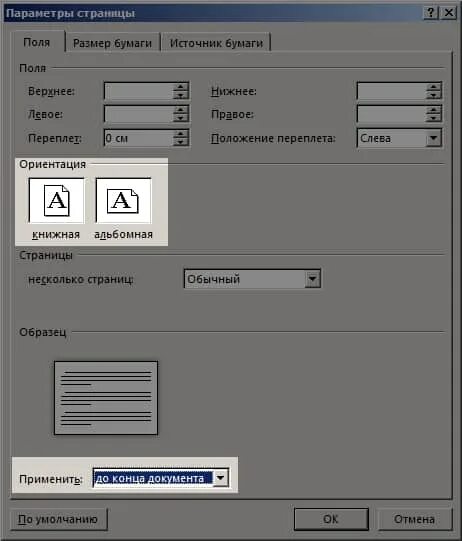Decrease the Верхнее margin value
The width and height of the screenshot is (462, 541).
(180, 95)
